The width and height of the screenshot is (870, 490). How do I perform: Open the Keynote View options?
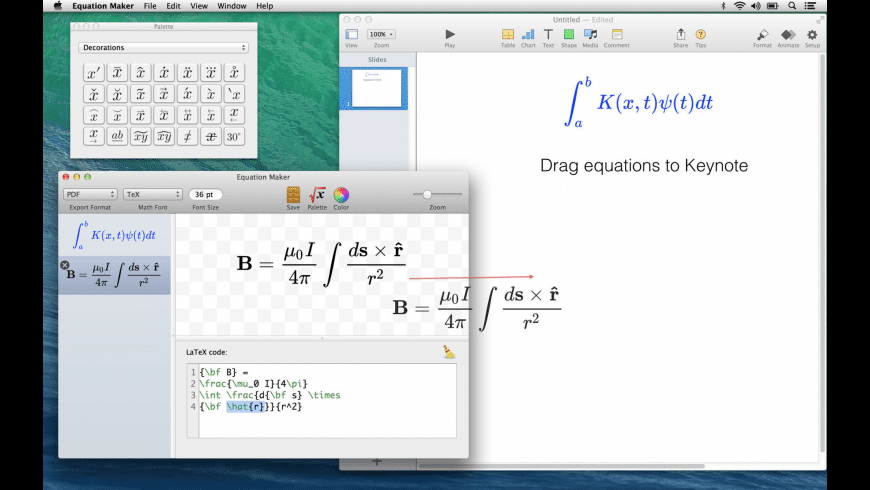[352, 34]
